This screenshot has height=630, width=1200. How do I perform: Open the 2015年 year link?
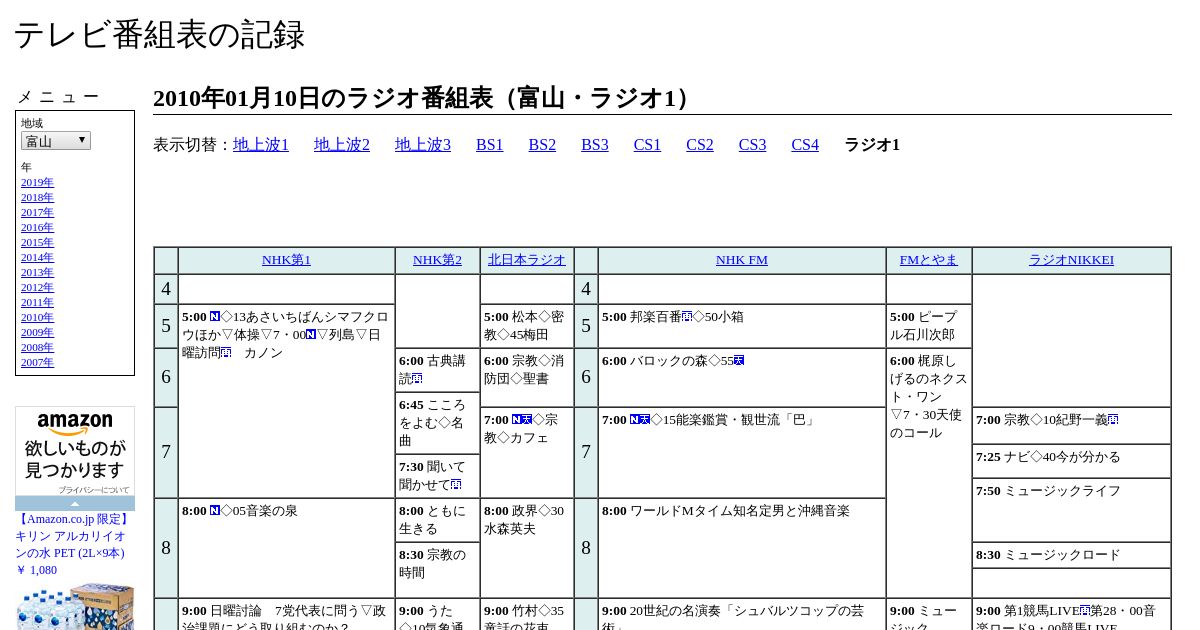click(x=37, y=243)
